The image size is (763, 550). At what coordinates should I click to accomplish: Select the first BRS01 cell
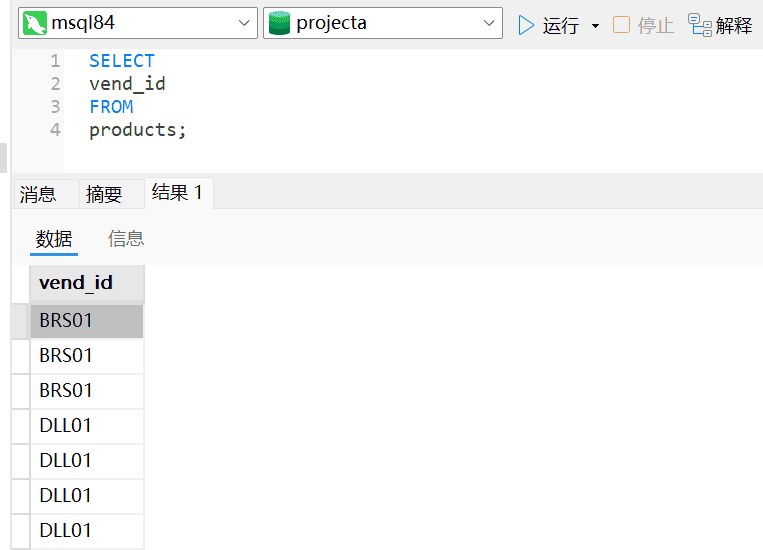[86, 321]
